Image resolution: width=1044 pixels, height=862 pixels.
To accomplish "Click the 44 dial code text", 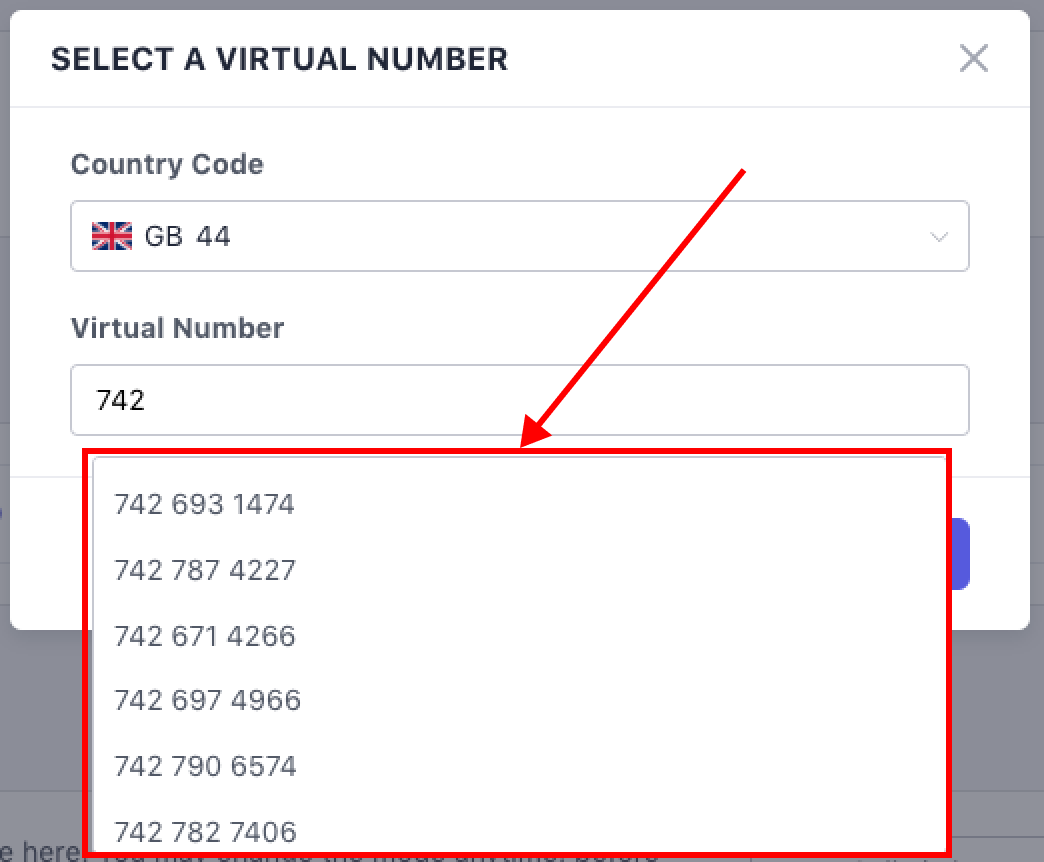I will tap(213, 236).
